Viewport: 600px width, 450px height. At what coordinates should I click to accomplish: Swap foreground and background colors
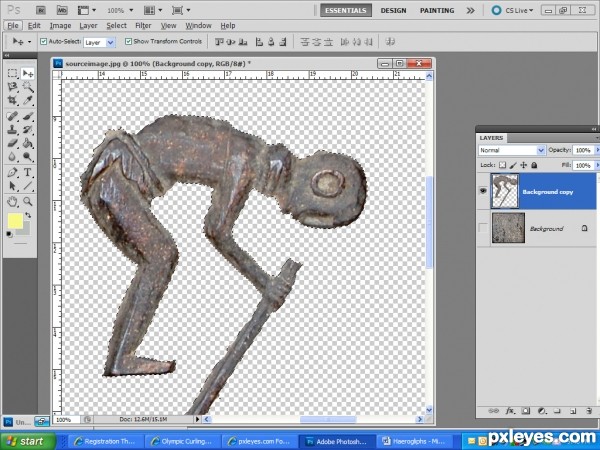pos(28,215)
